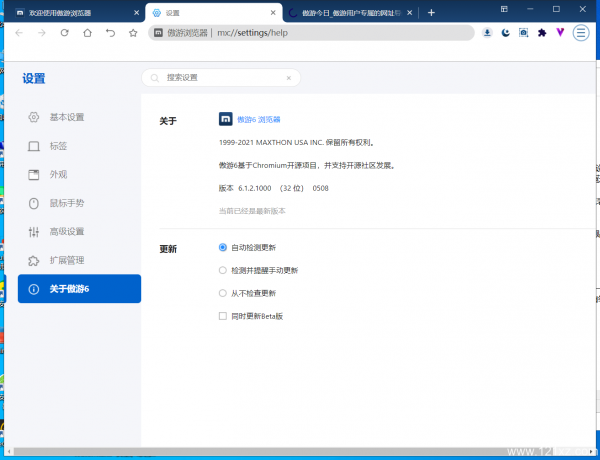The image size is (600, 460).
Task: Click the split-screen layout icon in title bar
Action: (x=504, y=9)
